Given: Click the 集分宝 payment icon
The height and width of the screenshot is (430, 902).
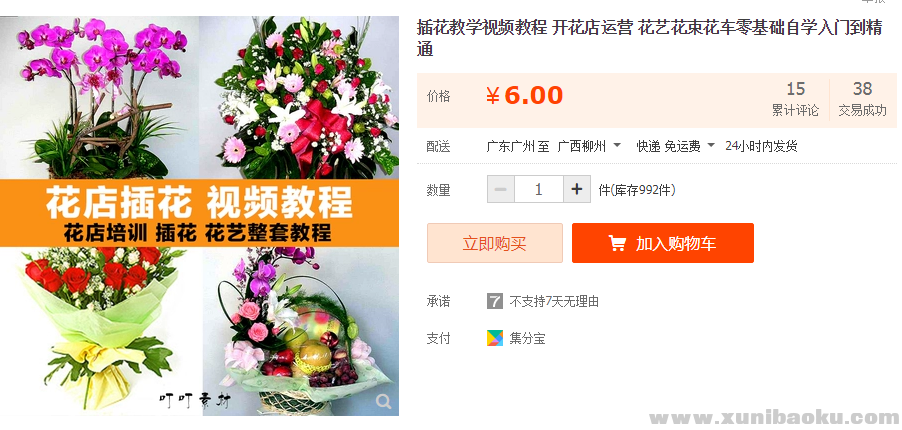Looking at the screenshot, I should [x=495, y=338].
